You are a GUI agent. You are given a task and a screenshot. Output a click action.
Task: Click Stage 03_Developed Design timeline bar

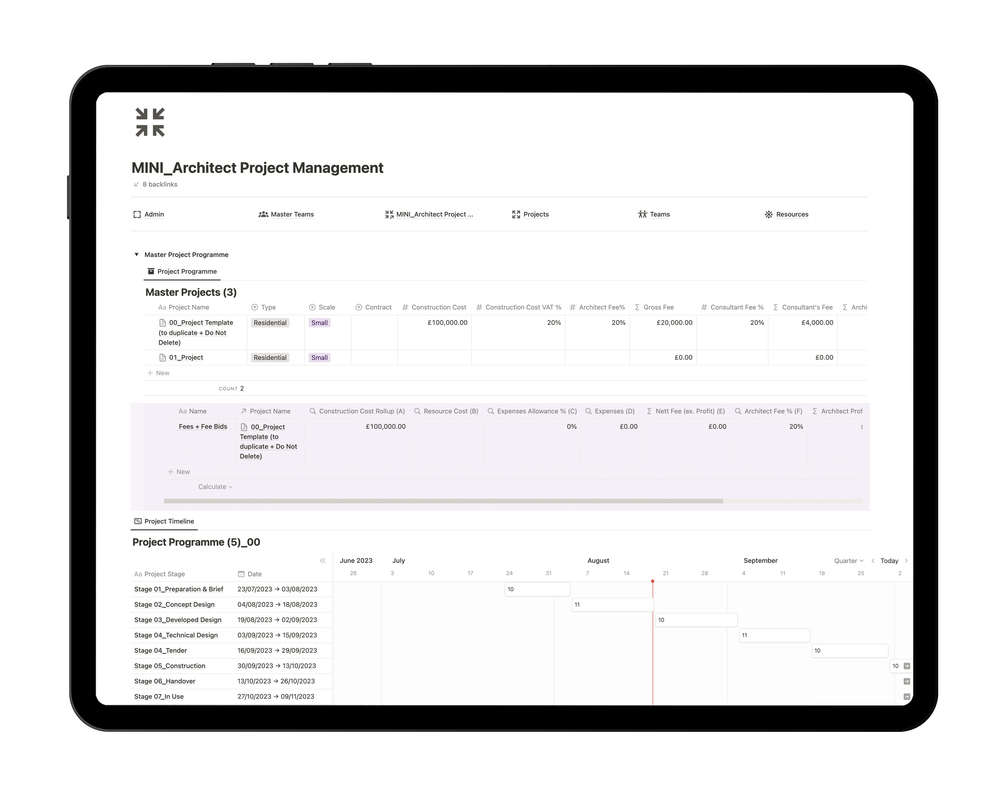point(696,620)
